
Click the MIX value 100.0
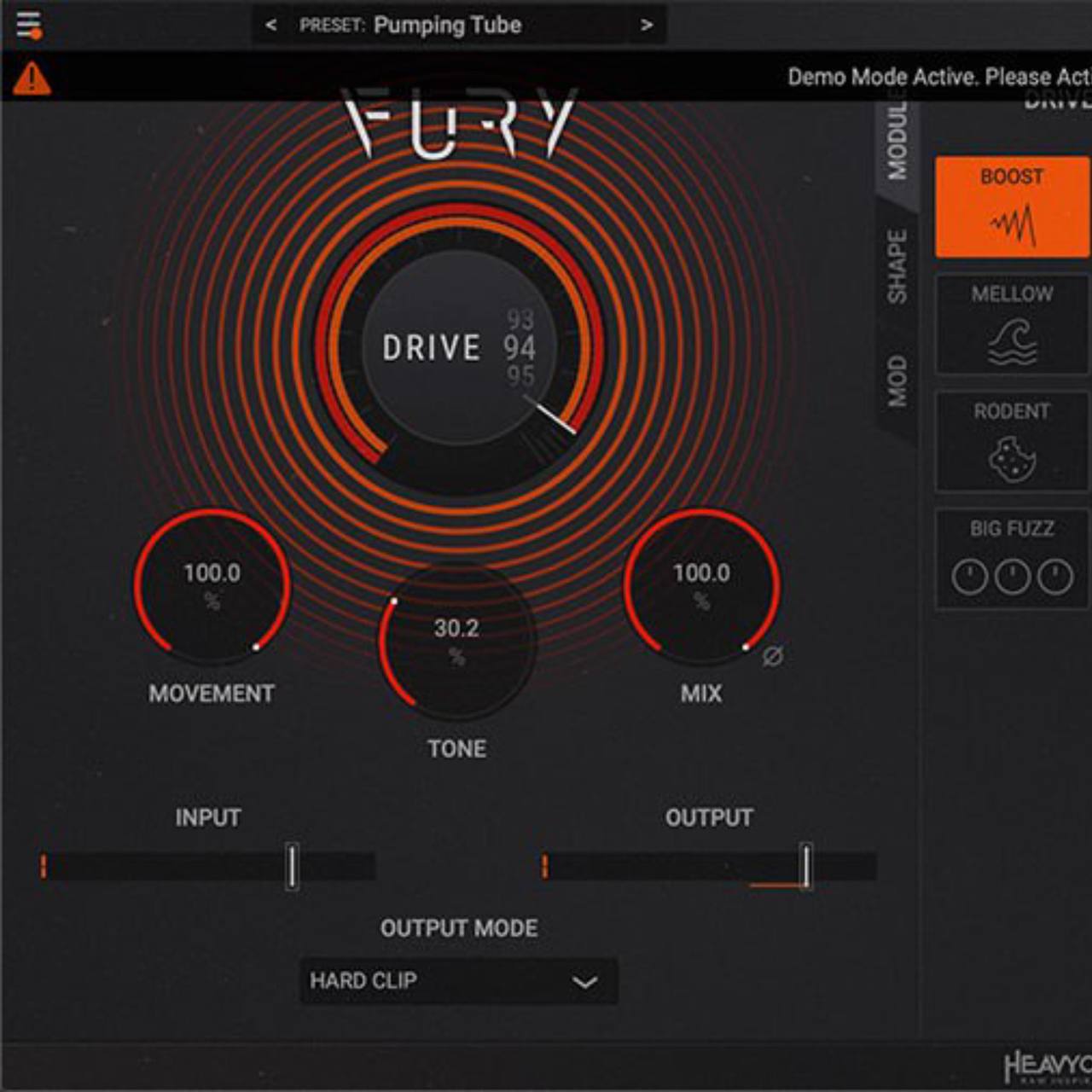point(701,573)
